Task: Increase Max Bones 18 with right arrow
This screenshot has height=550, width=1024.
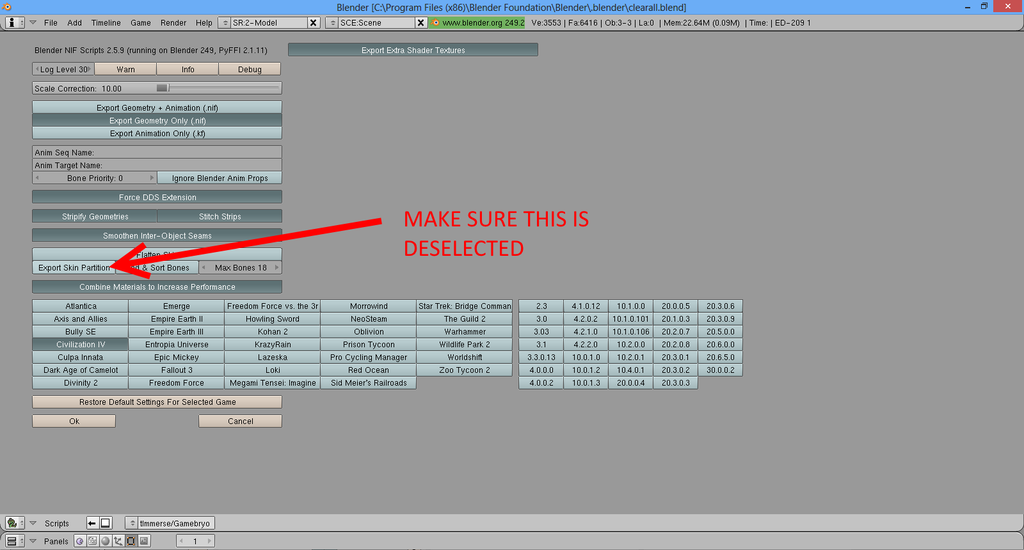Action: pyautogui.click(x=277, y=268)
